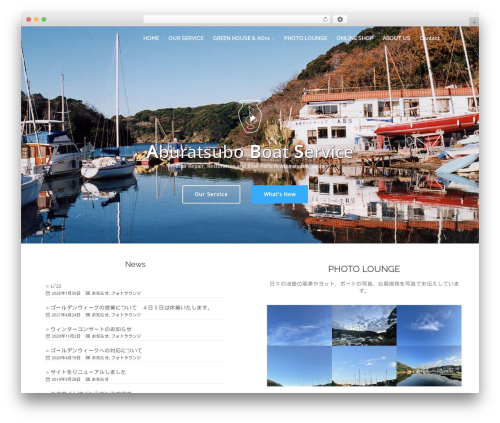This screenshot has height=423, width=500.
Task: Click calendar icon under ゴールデンウィークへの対応について
Action: [48, 358]
